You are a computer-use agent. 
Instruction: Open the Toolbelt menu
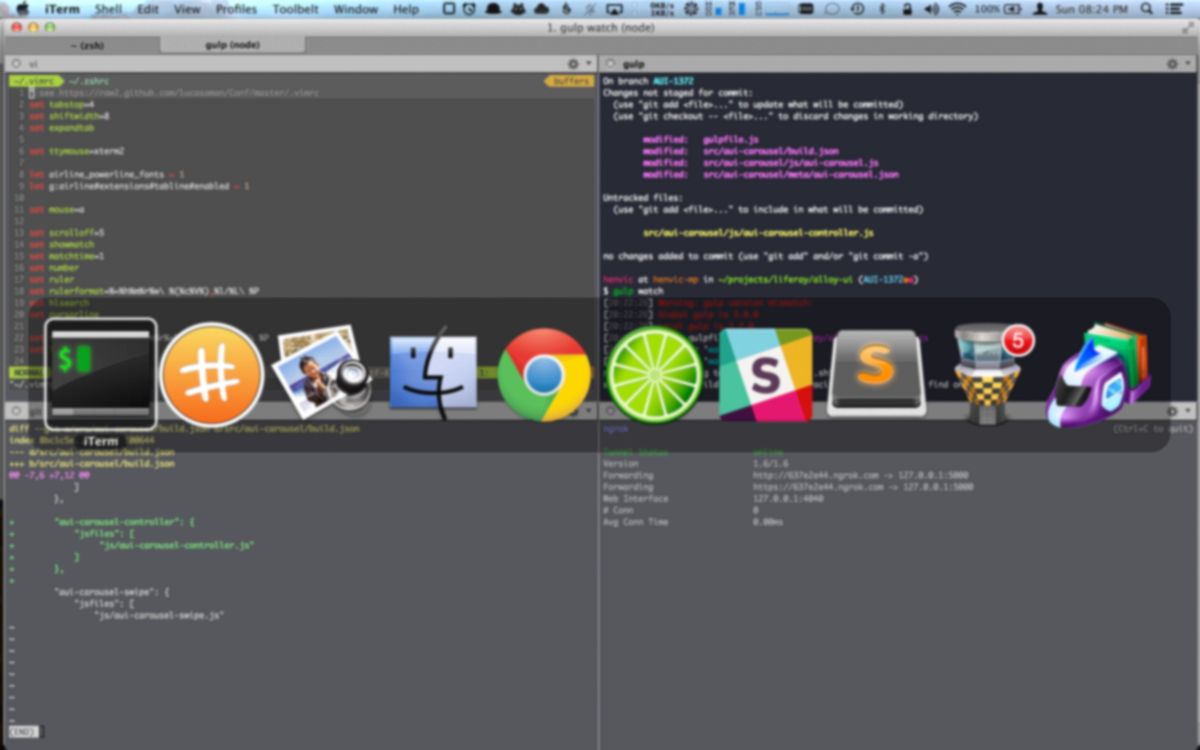pos(295,9)
